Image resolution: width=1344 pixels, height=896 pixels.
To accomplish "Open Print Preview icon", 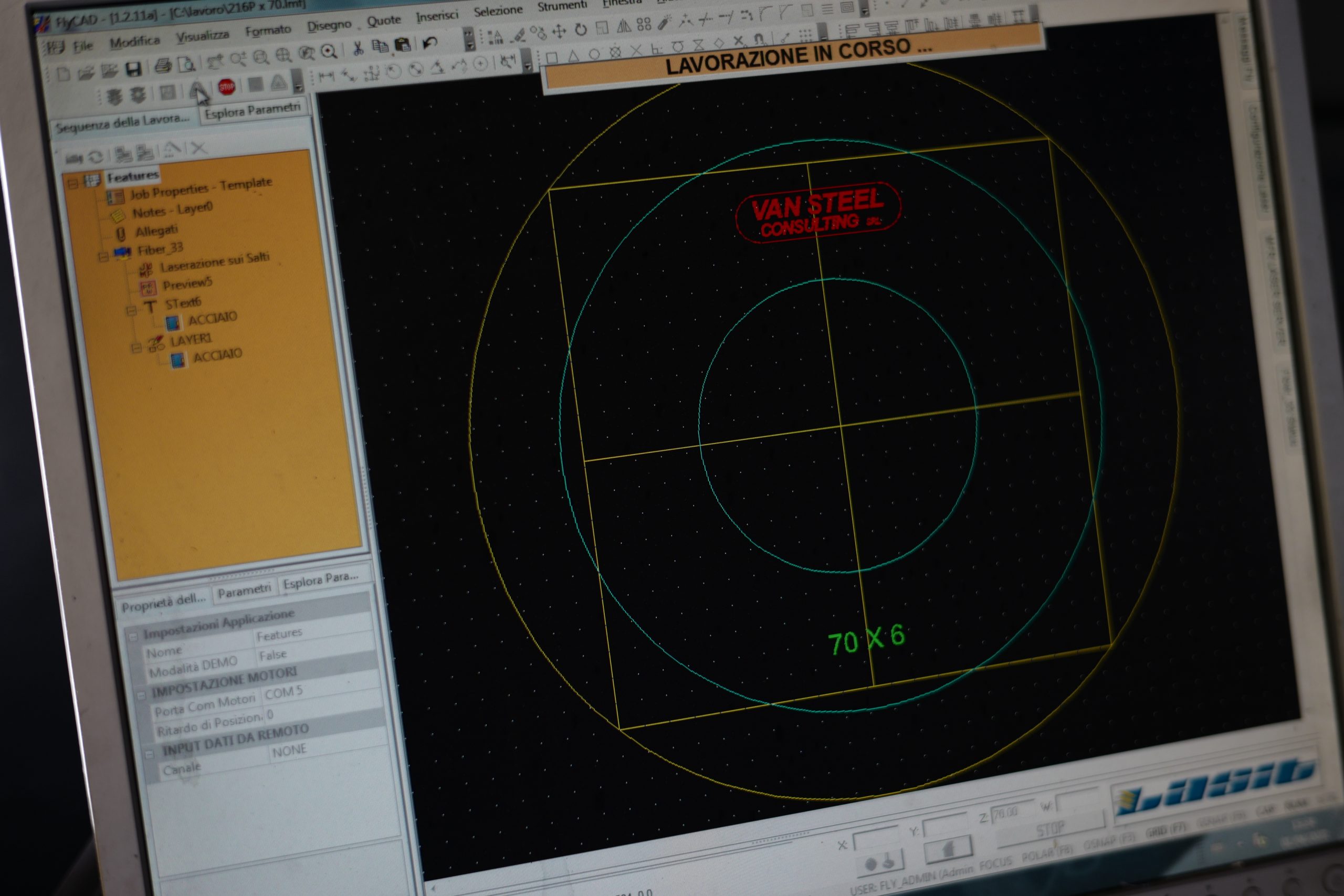I will [x=186, y=65].
